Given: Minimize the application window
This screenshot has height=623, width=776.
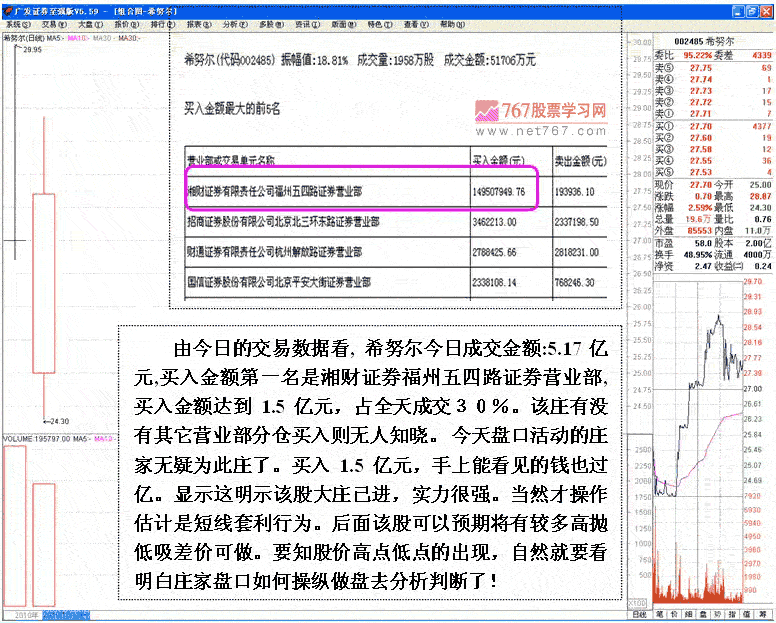Looking at the screenshot, I should point(738,9).
